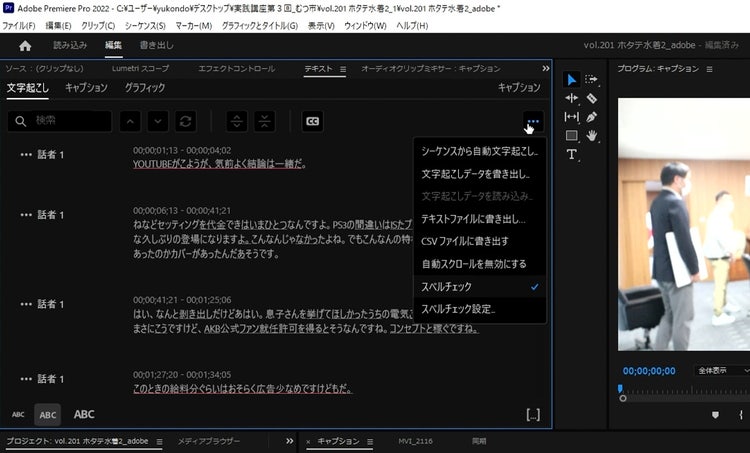
Task: Select the Ripple Edit tool
Action: (571, 98)
